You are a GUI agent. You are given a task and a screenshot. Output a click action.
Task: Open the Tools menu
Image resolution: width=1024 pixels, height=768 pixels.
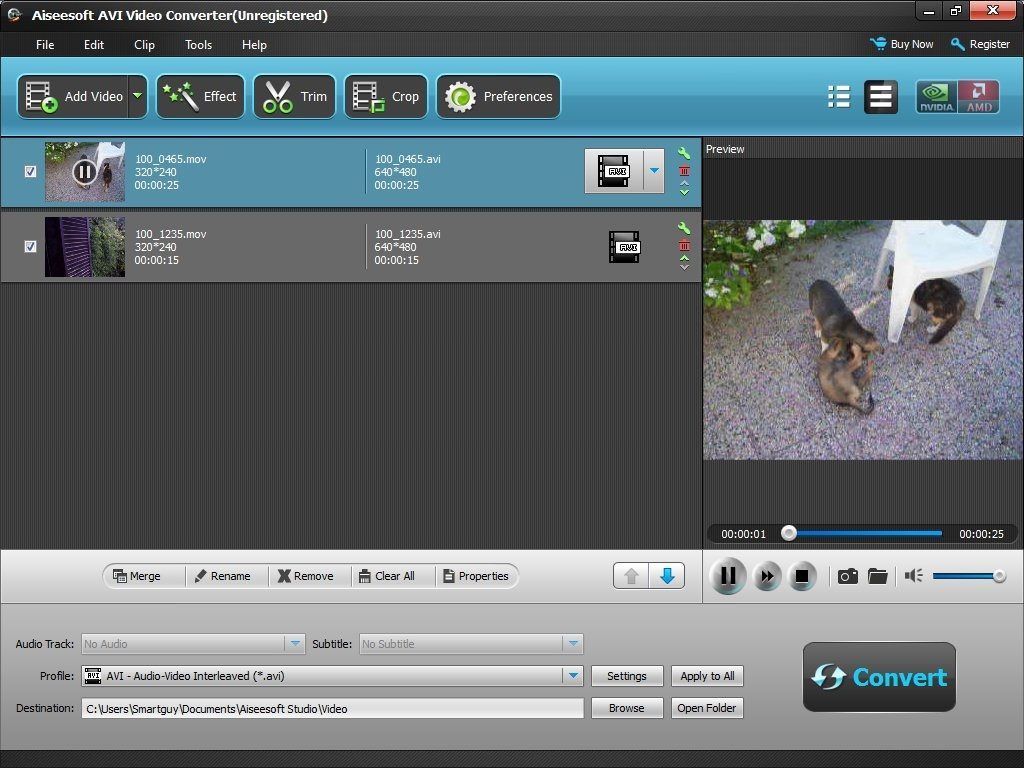199,44
